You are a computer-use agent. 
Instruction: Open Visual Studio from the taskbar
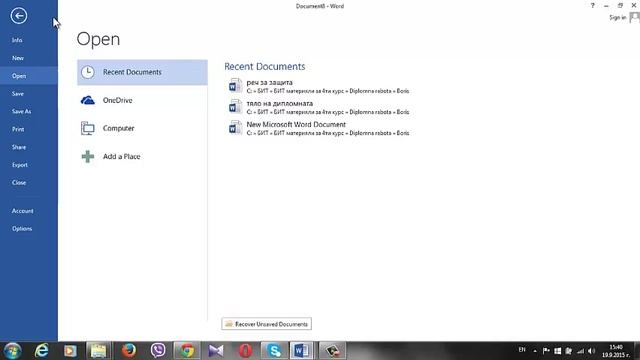pos(216,351)
